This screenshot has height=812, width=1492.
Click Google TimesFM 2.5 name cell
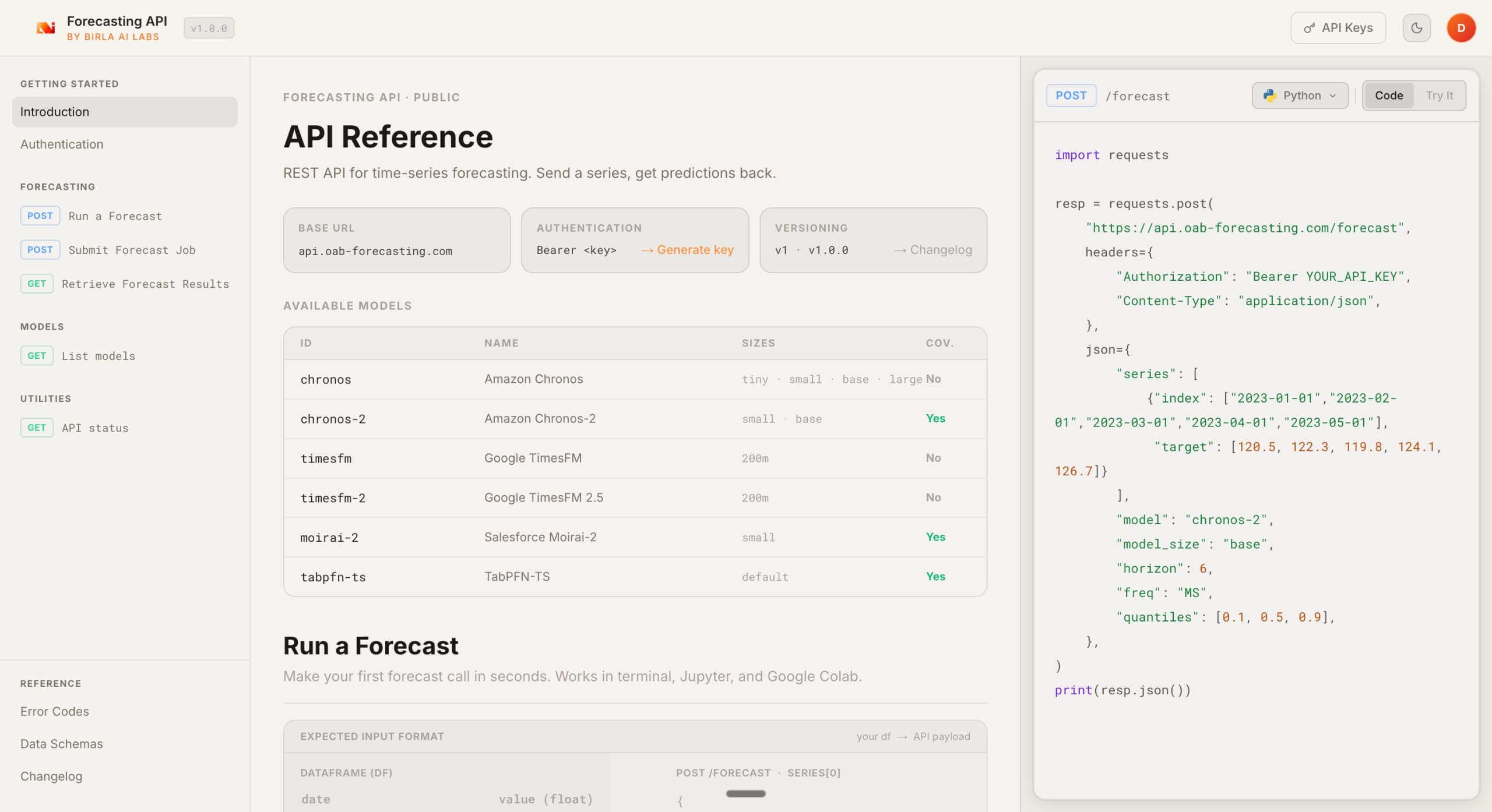pos(544,498)
